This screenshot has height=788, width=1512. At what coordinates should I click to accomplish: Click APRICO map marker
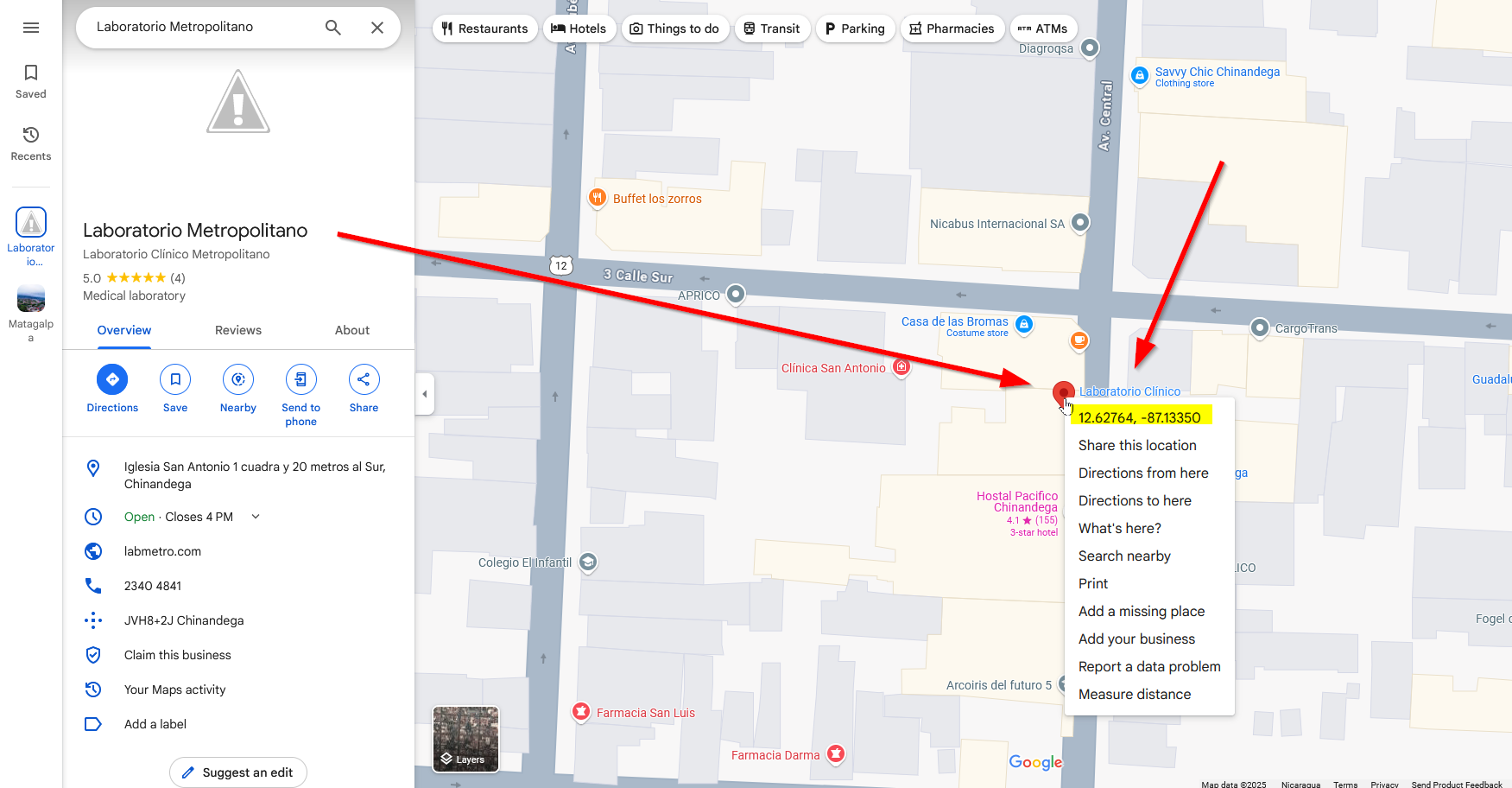click(x=736, y=294)
